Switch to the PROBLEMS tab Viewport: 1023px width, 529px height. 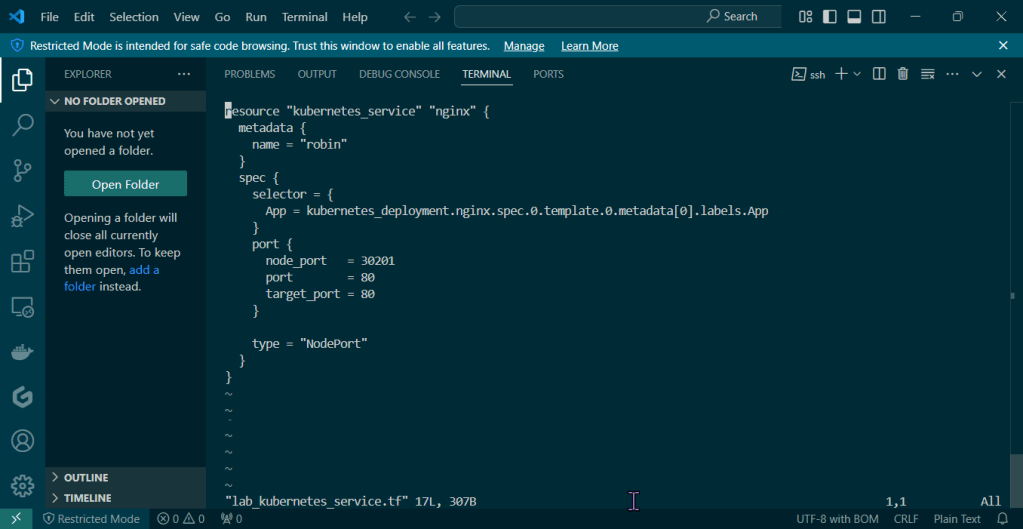249,74
